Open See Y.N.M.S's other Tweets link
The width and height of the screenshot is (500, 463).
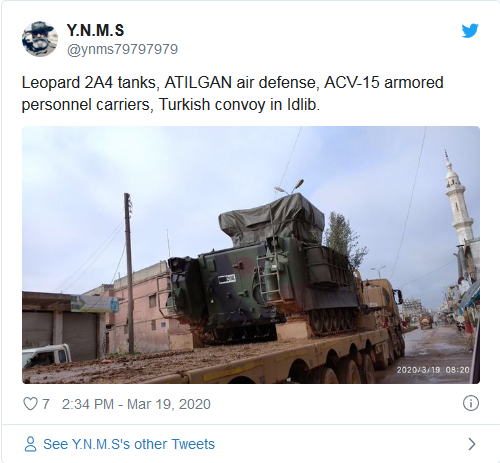point(129,444)
